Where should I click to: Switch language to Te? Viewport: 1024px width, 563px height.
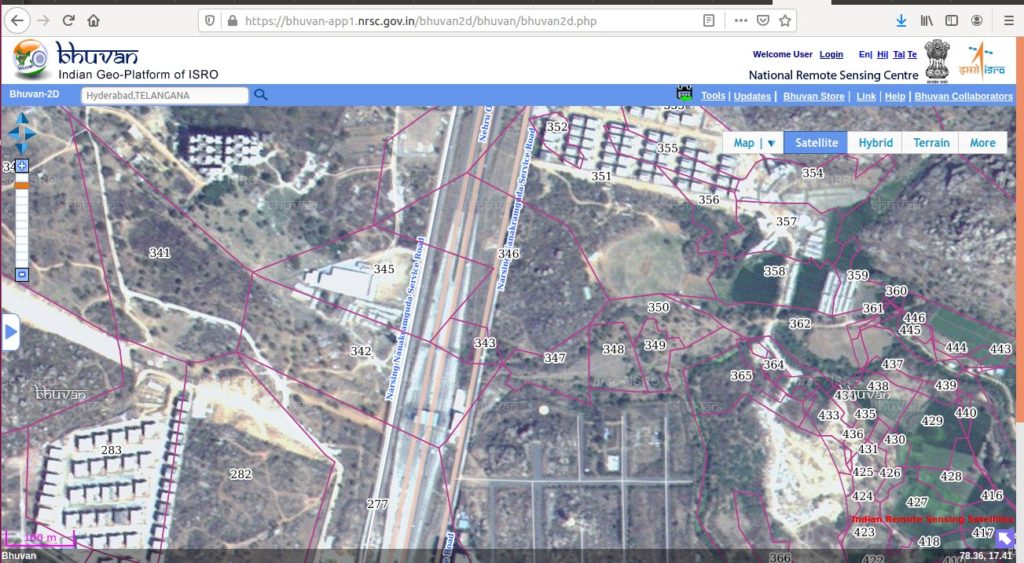[912, 54]
